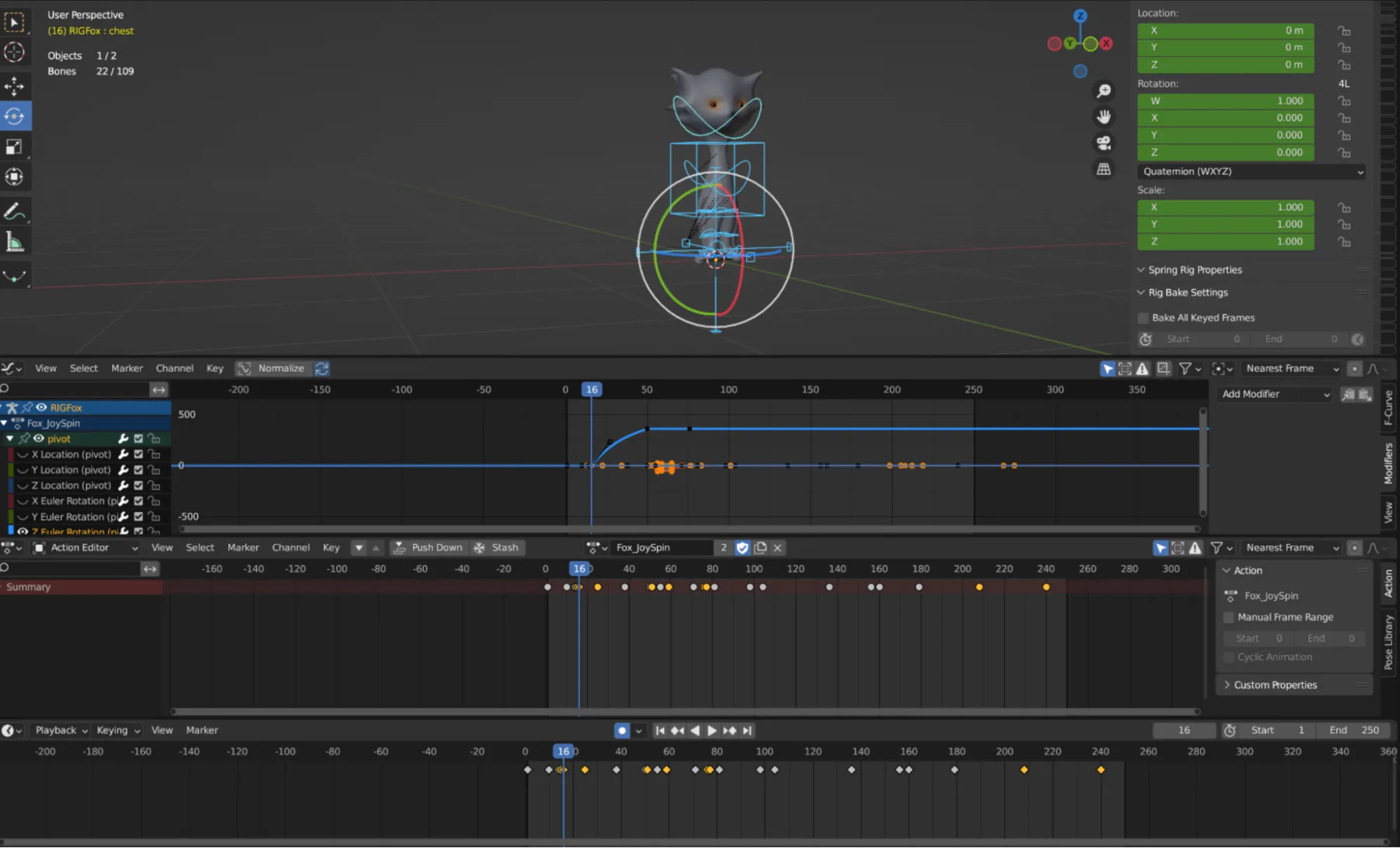Click the viewport zoom magnifier gizmo

point(1104,91)
